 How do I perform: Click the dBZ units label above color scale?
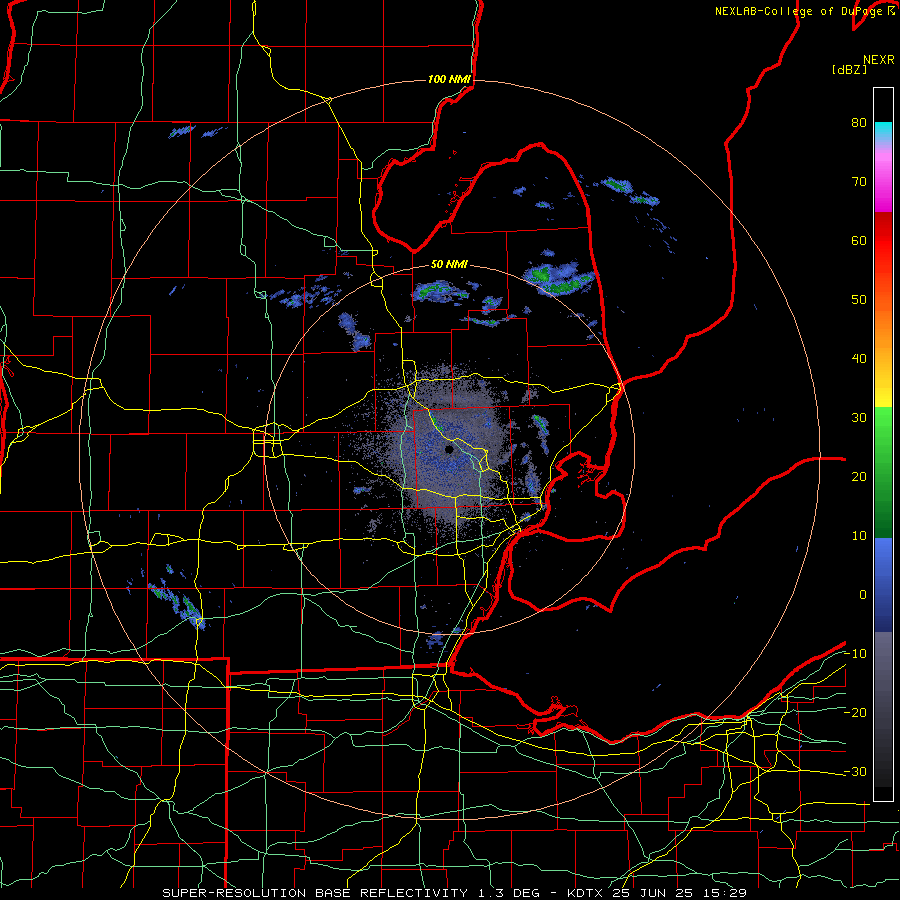click(x=849, y=70)
